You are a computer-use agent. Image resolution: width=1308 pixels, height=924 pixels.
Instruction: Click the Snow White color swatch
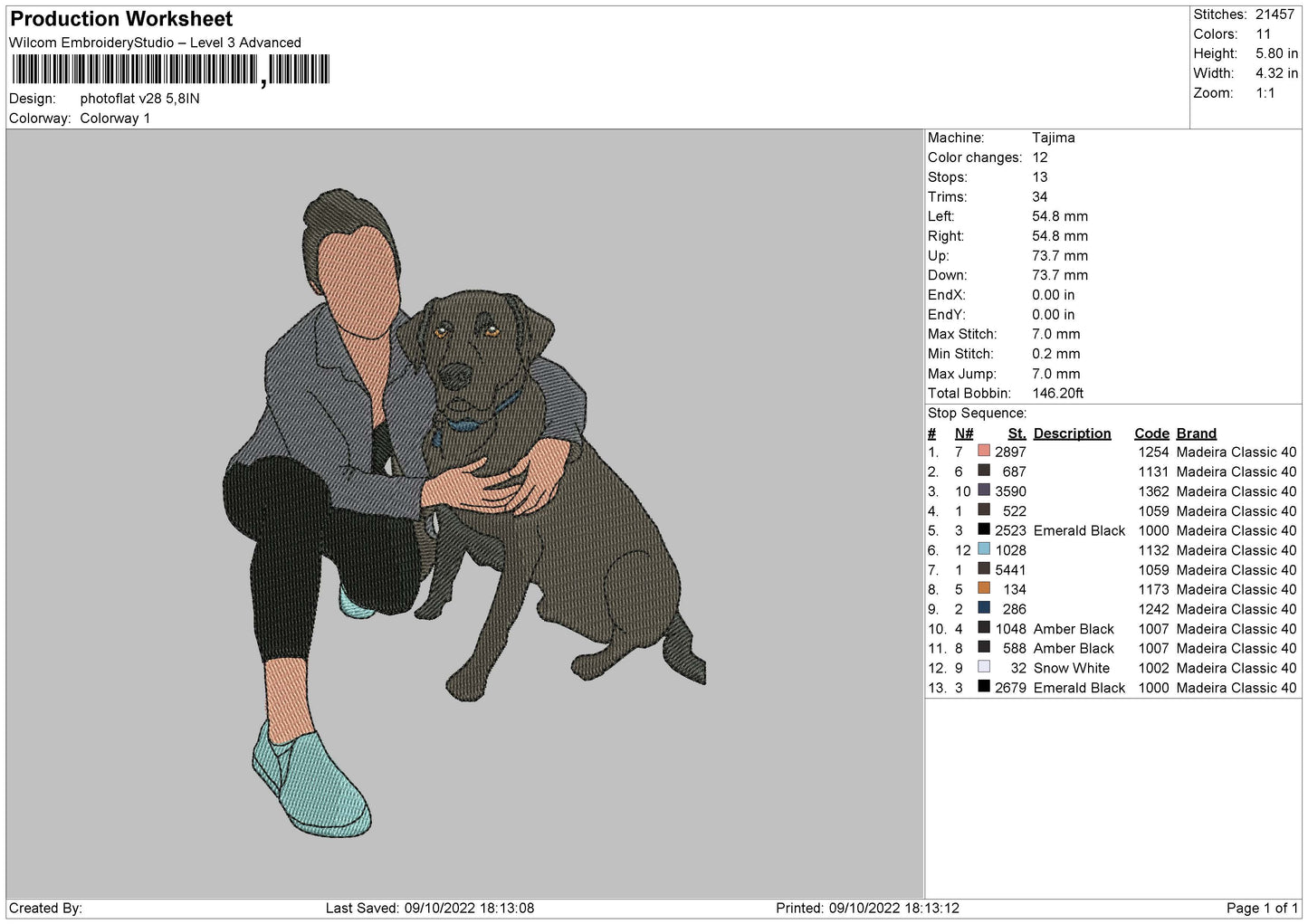[984, 667]
